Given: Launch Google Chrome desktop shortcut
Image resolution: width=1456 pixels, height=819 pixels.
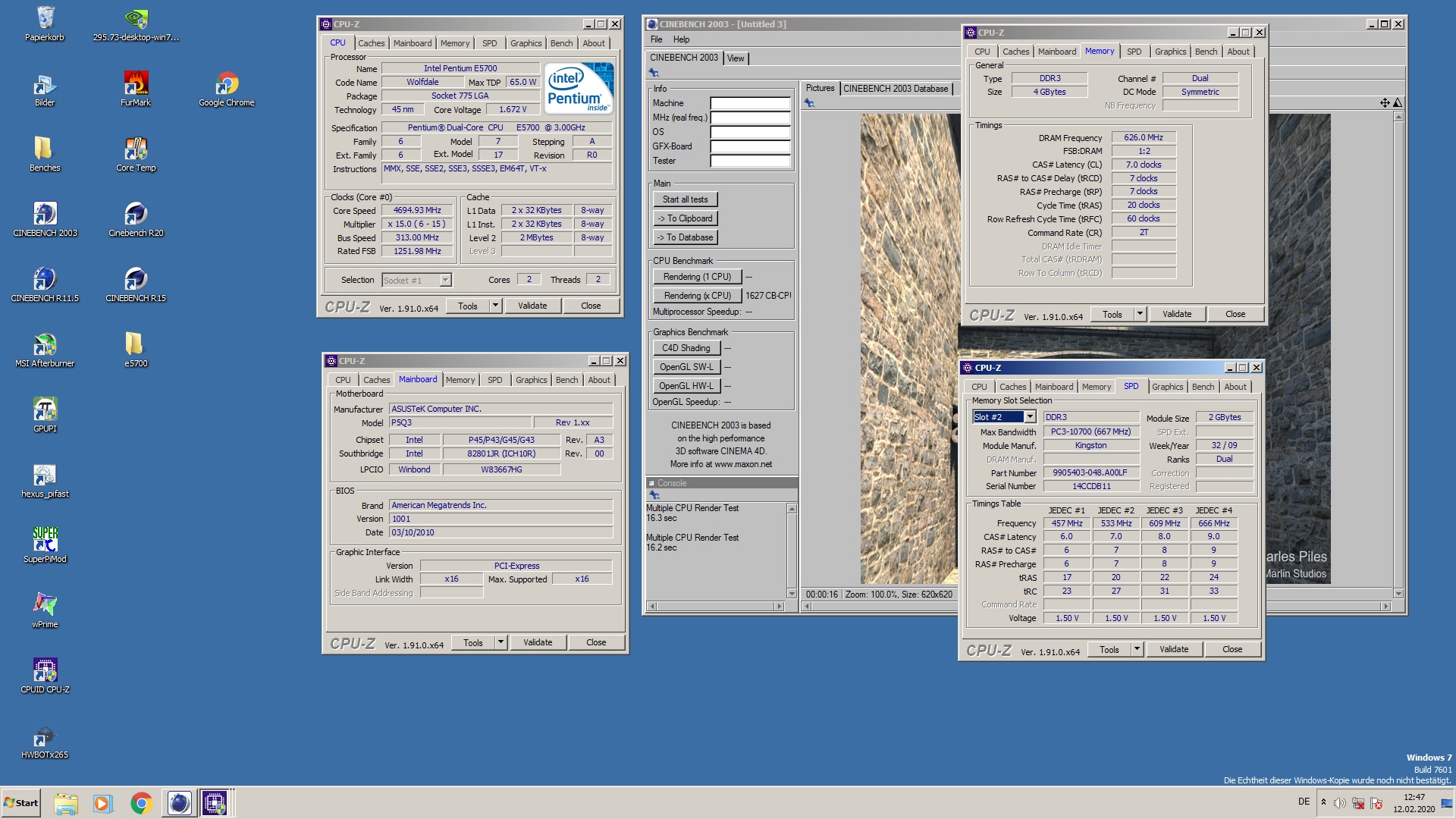Looking at the screenshot, I should click(x=227, y=89).
